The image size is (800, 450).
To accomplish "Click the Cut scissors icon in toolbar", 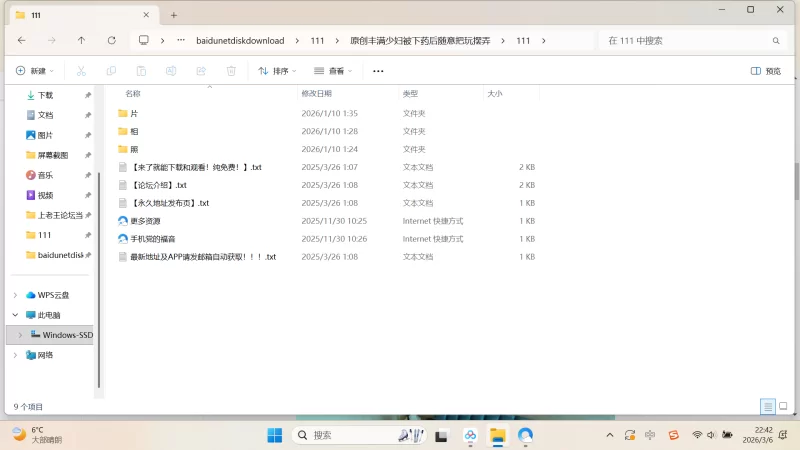I will coord(81,71).
